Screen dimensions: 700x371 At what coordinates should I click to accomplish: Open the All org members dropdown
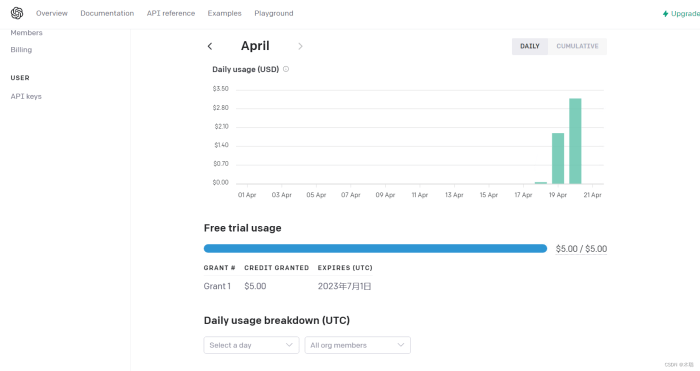point(358,345)
